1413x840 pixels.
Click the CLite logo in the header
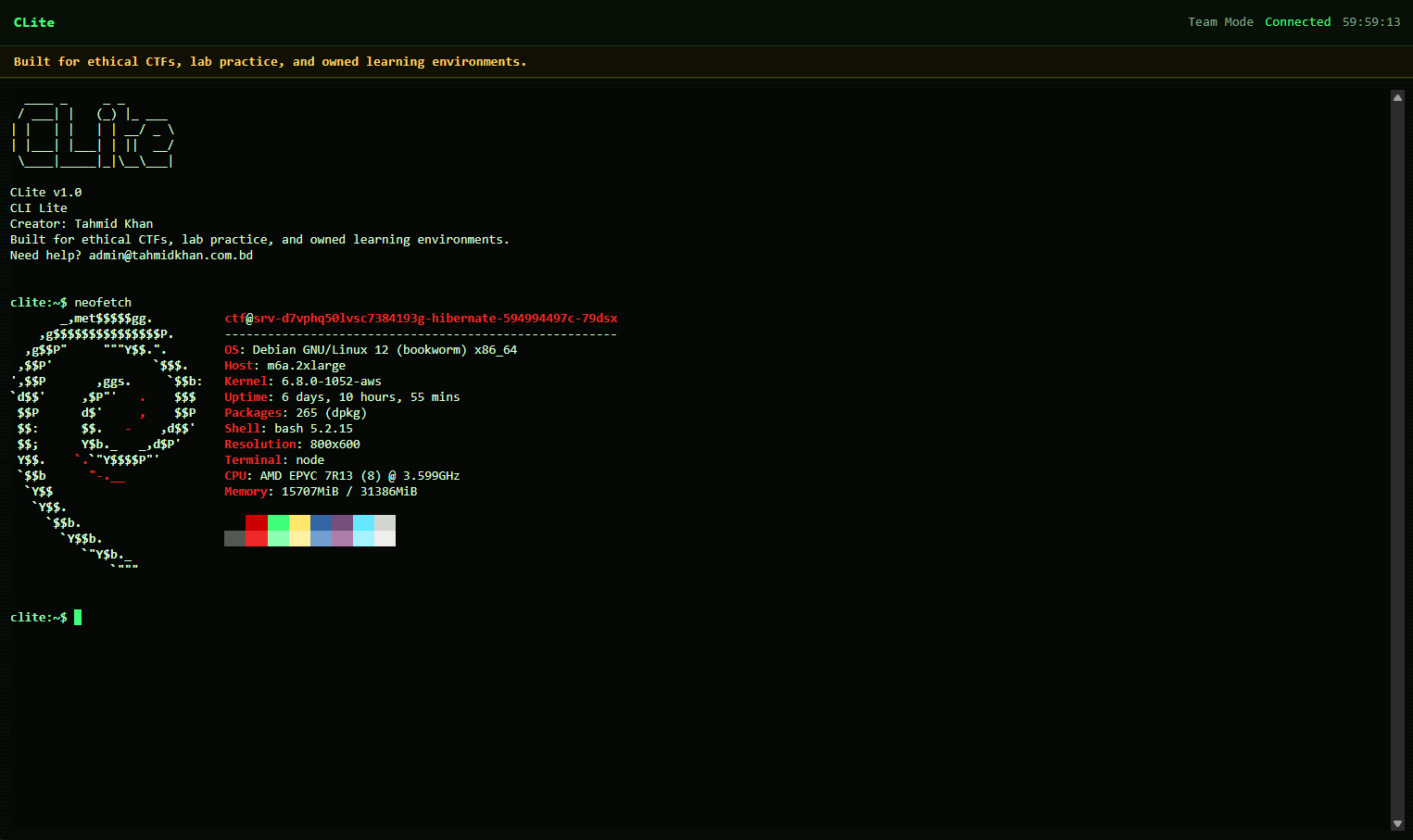(34, 22)
